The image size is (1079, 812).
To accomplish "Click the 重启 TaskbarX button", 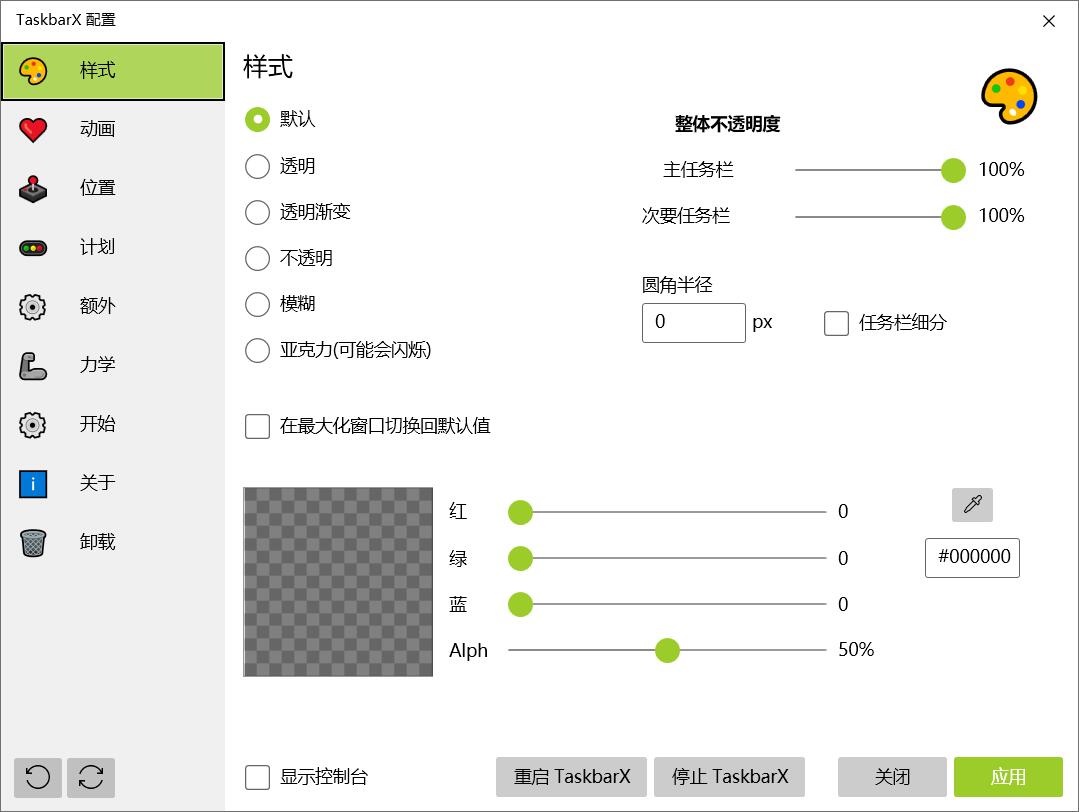I will (x=571, y=778).
